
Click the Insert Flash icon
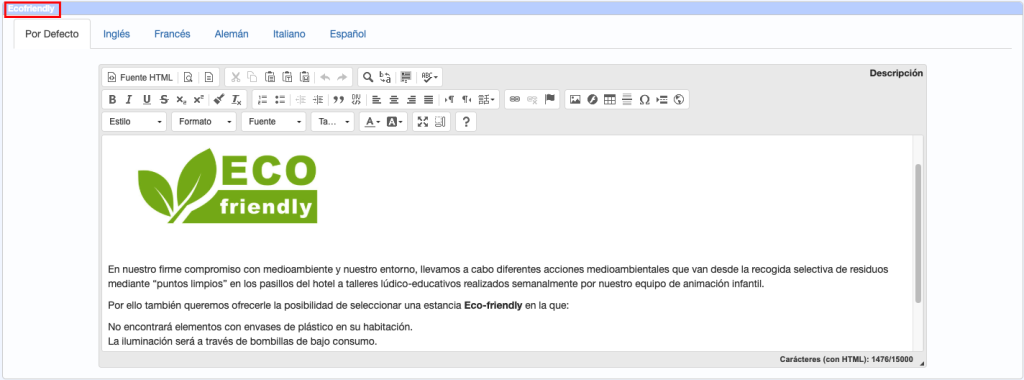[x=592, y=99]
